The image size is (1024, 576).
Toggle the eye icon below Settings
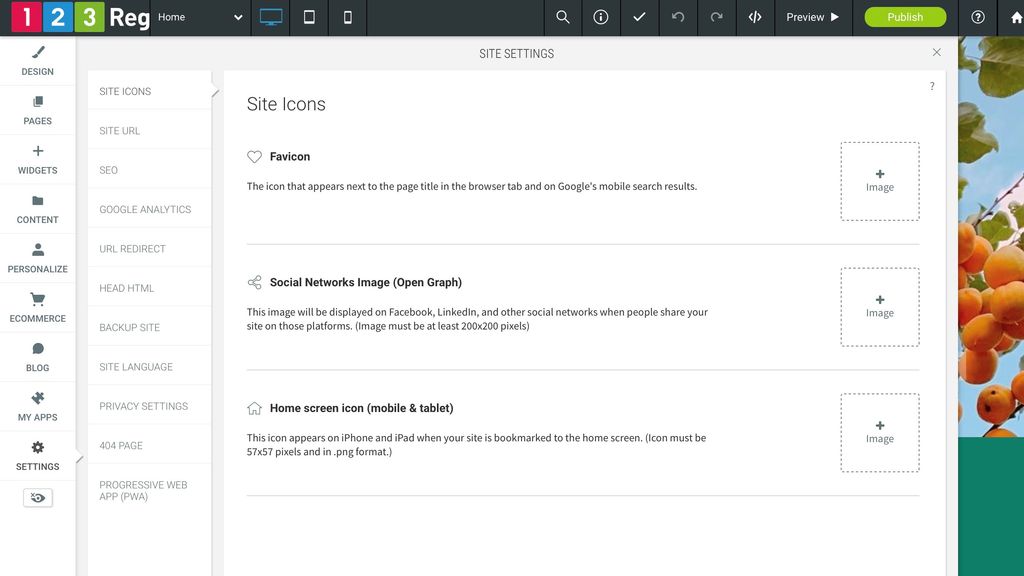point(37,497)
